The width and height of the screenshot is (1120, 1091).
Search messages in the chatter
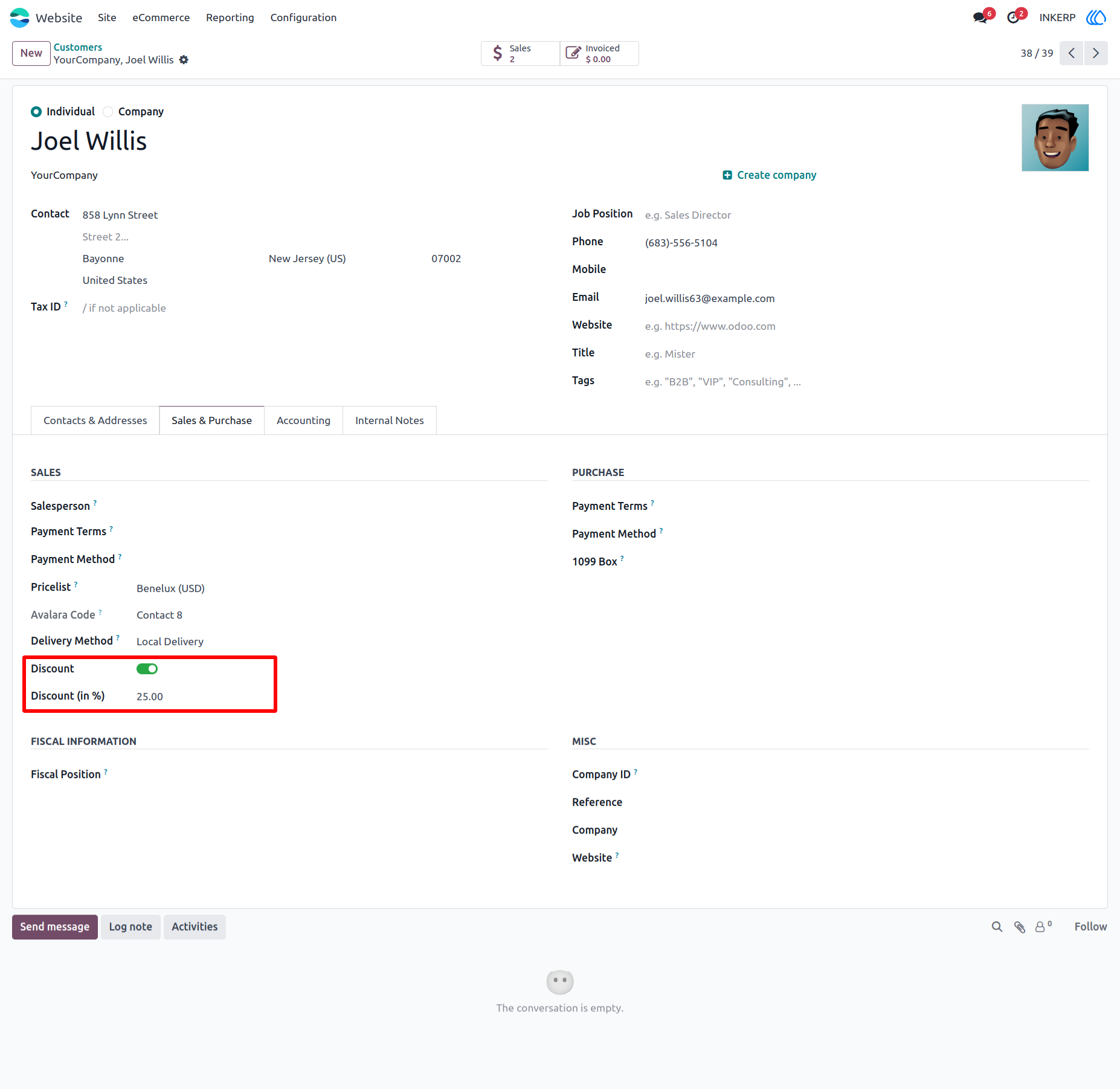[997, 927]
